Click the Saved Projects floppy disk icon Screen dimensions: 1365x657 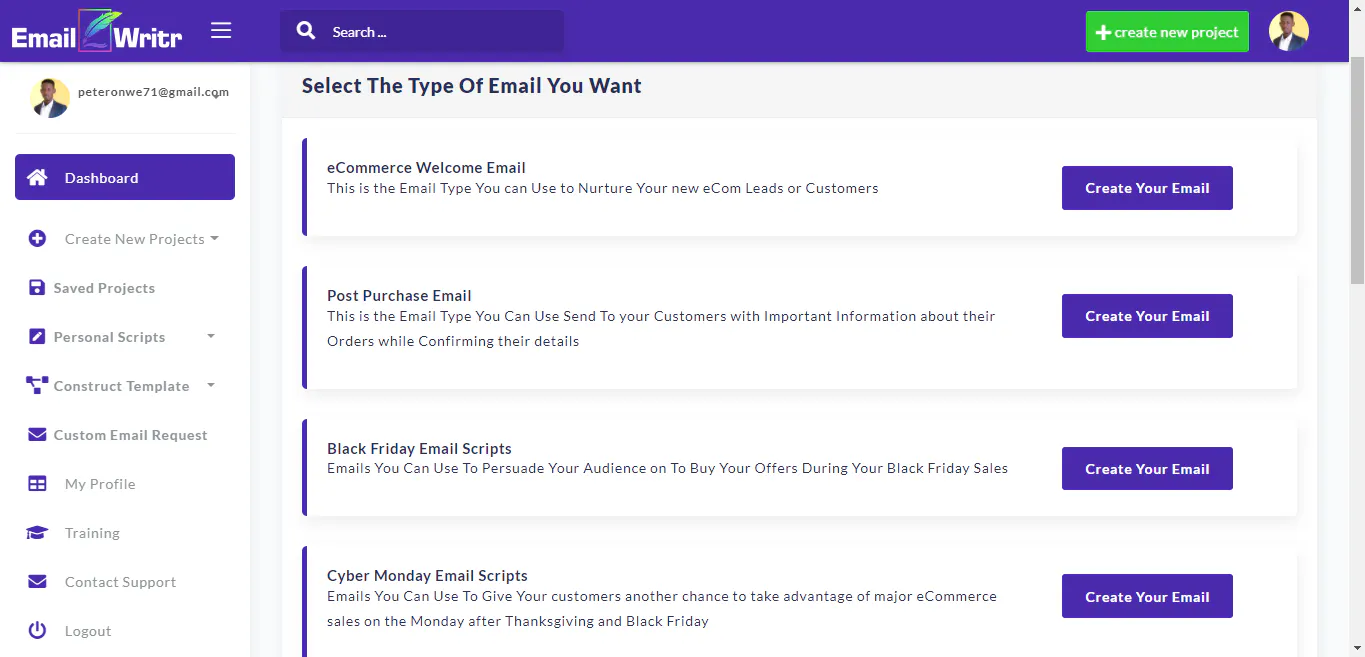click(x=37, y=288)
